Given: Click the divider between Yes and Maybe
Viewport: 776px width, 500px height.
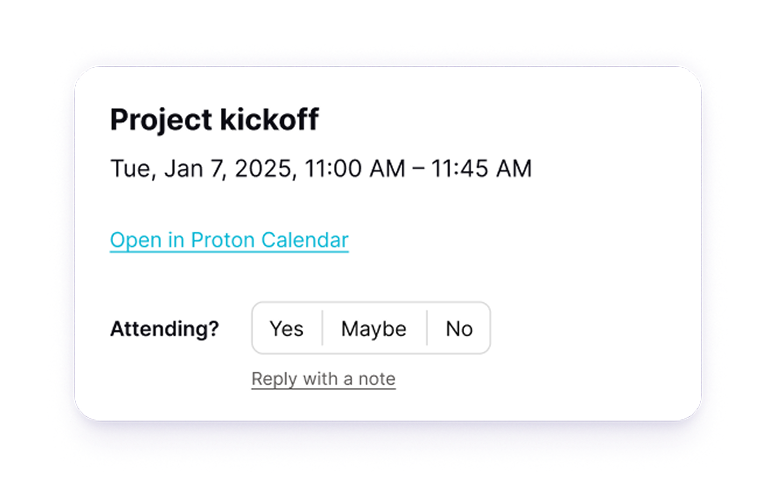Looking at the screenshot, I should pyautogui.click(x=322, y=328).
